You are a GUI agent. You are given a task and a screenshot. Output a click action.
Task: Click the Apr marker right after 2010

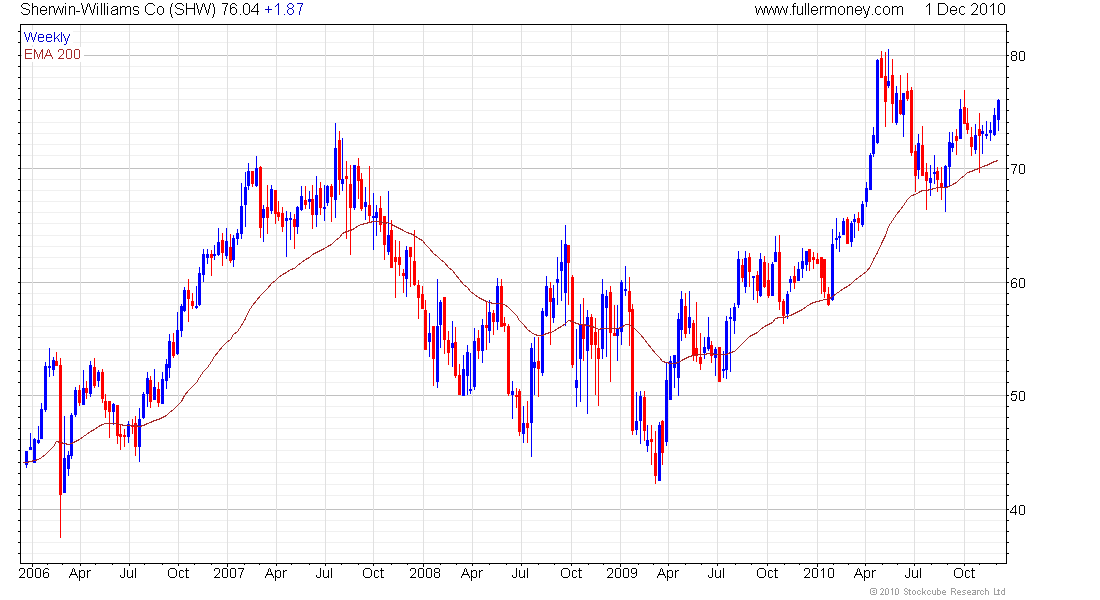(866, 574)
